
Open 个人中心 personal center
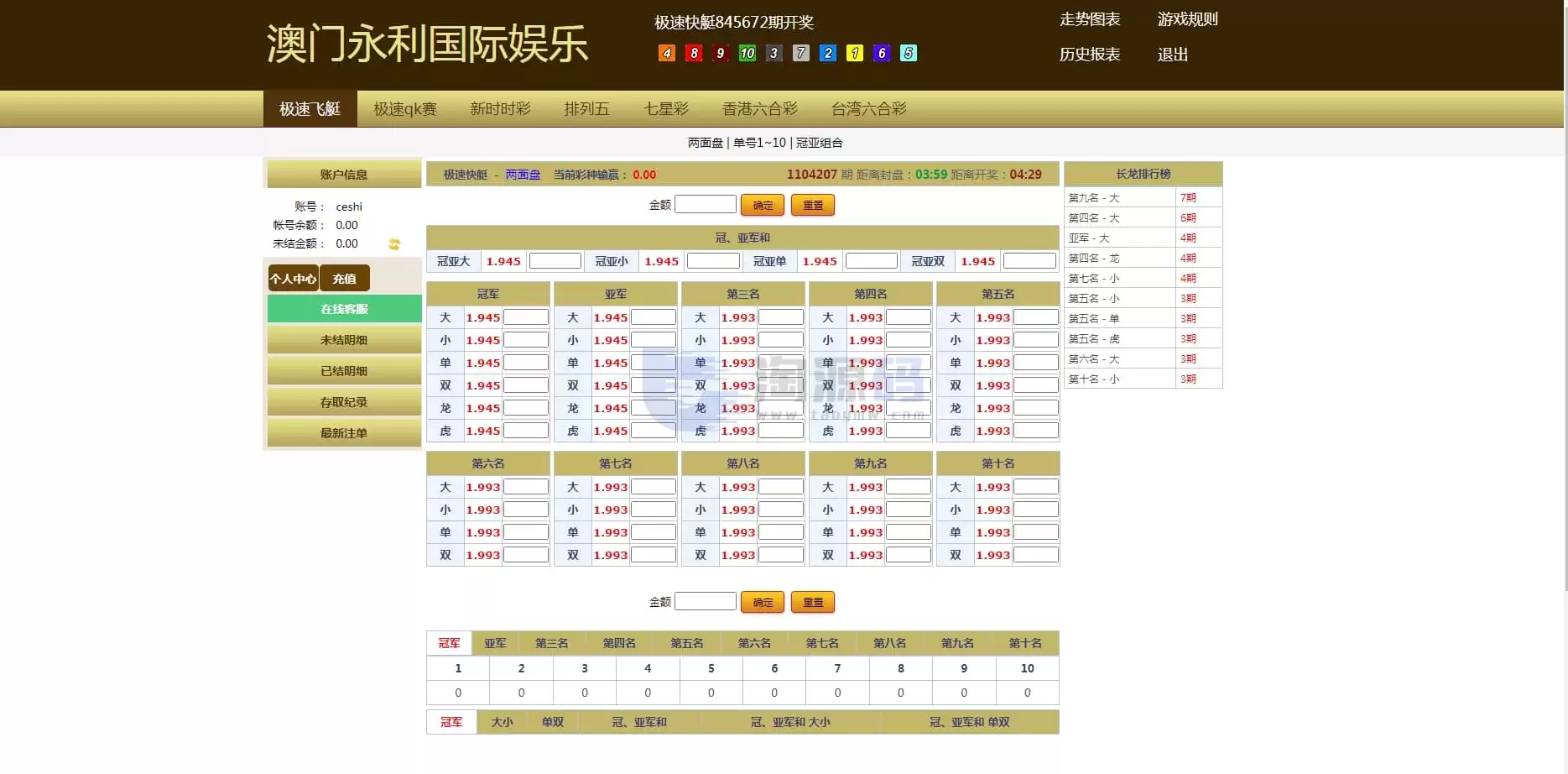coord(293,279)
